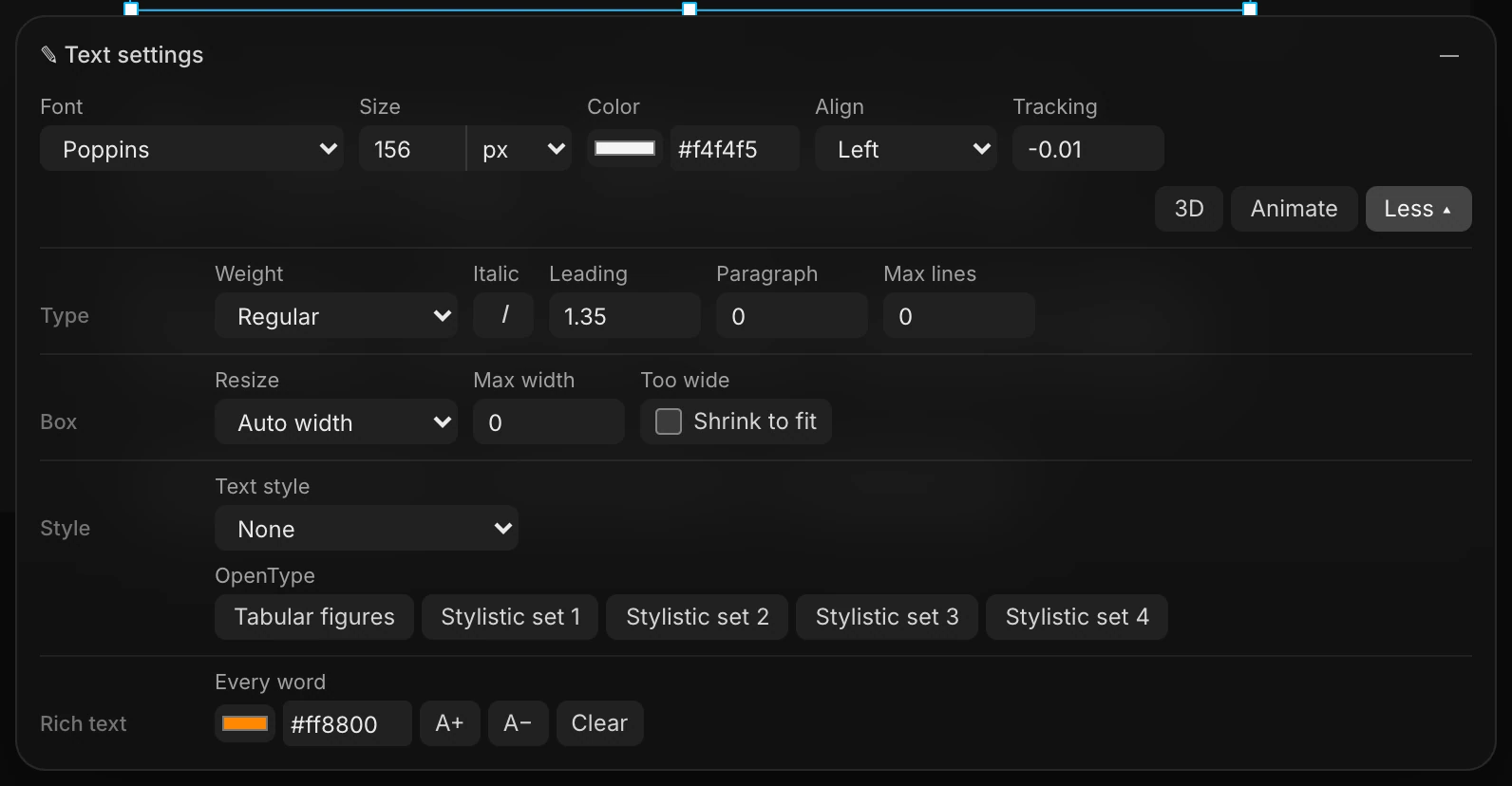The image size is (1512, 786).
Task: Click the top-right selection handle
Action: click(x=1250, y=9)
